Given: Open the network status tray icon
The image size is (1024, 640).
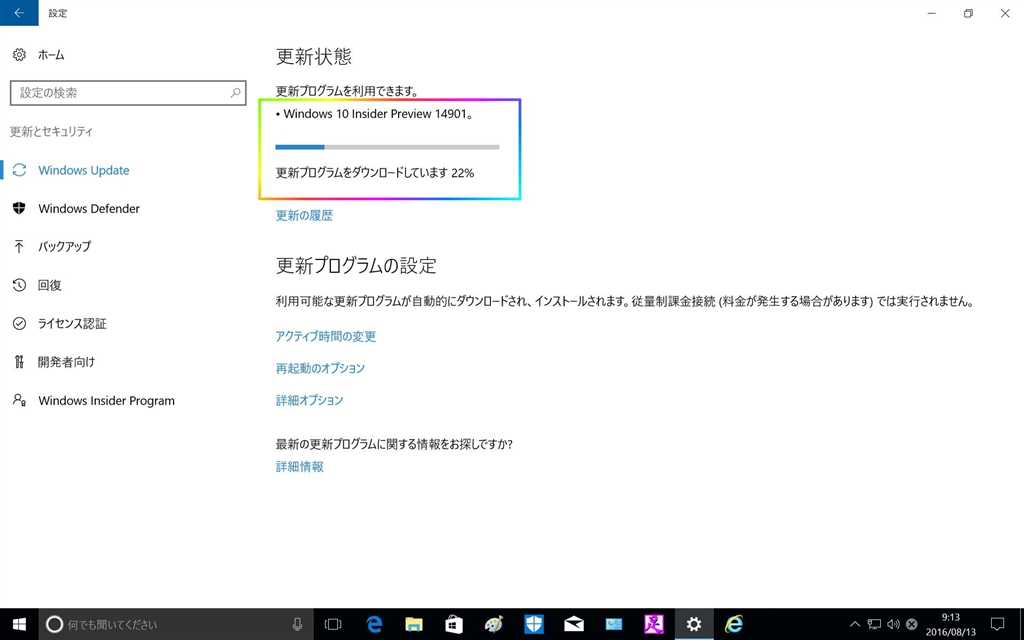Looking at the screenshot, I should (x=874, y=624).
